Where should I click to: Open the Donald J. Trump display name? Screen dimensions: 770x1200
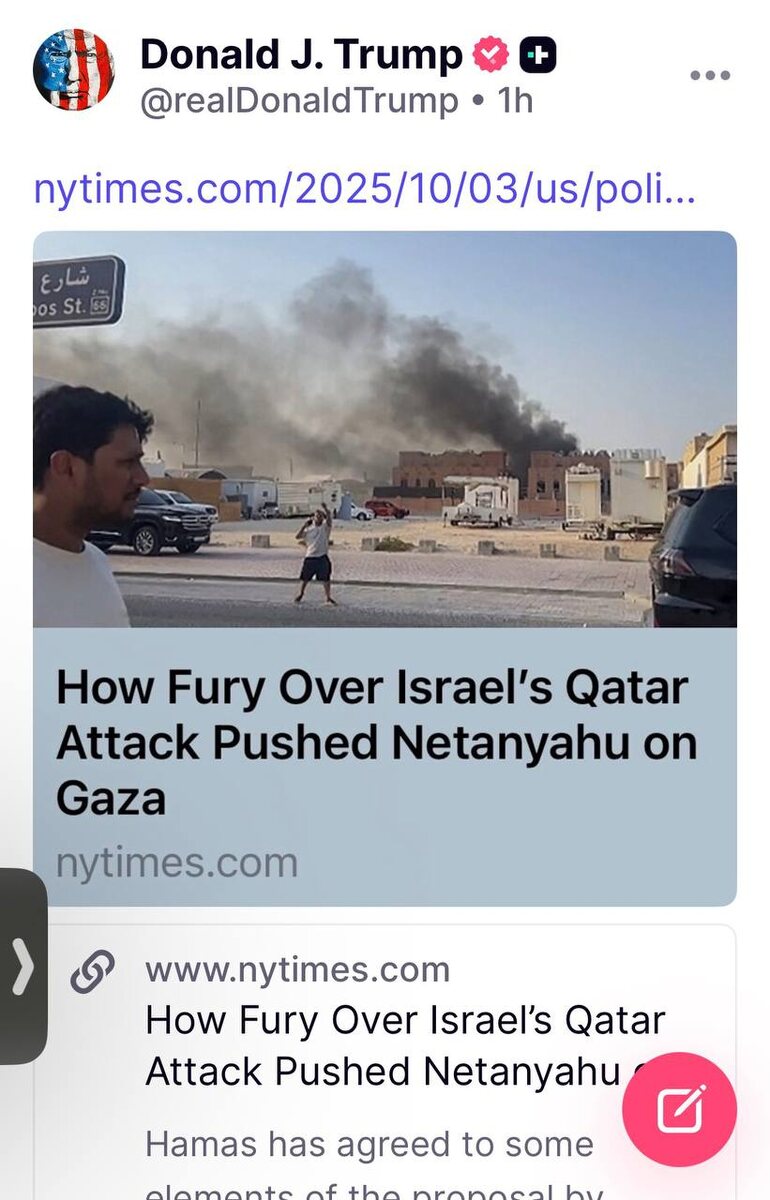click(x=301, y=55)
